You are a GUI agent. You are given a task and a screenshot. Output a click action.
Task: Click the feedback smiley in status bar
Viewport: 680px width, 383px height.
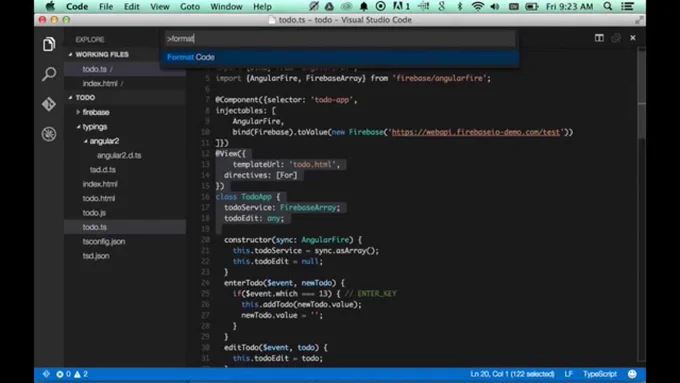pos(632,374)
